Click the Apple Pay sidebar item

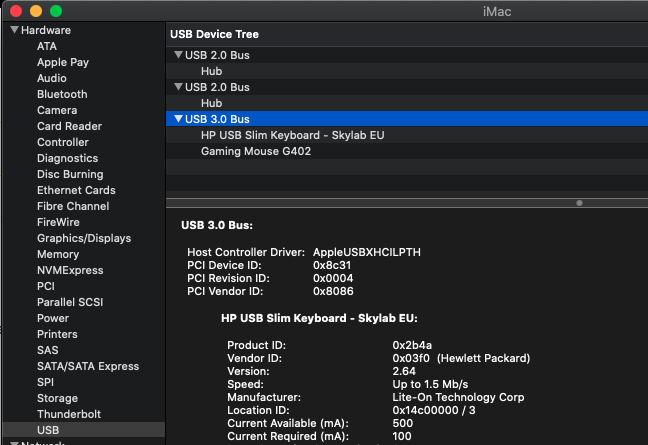[x=63, y=62]
